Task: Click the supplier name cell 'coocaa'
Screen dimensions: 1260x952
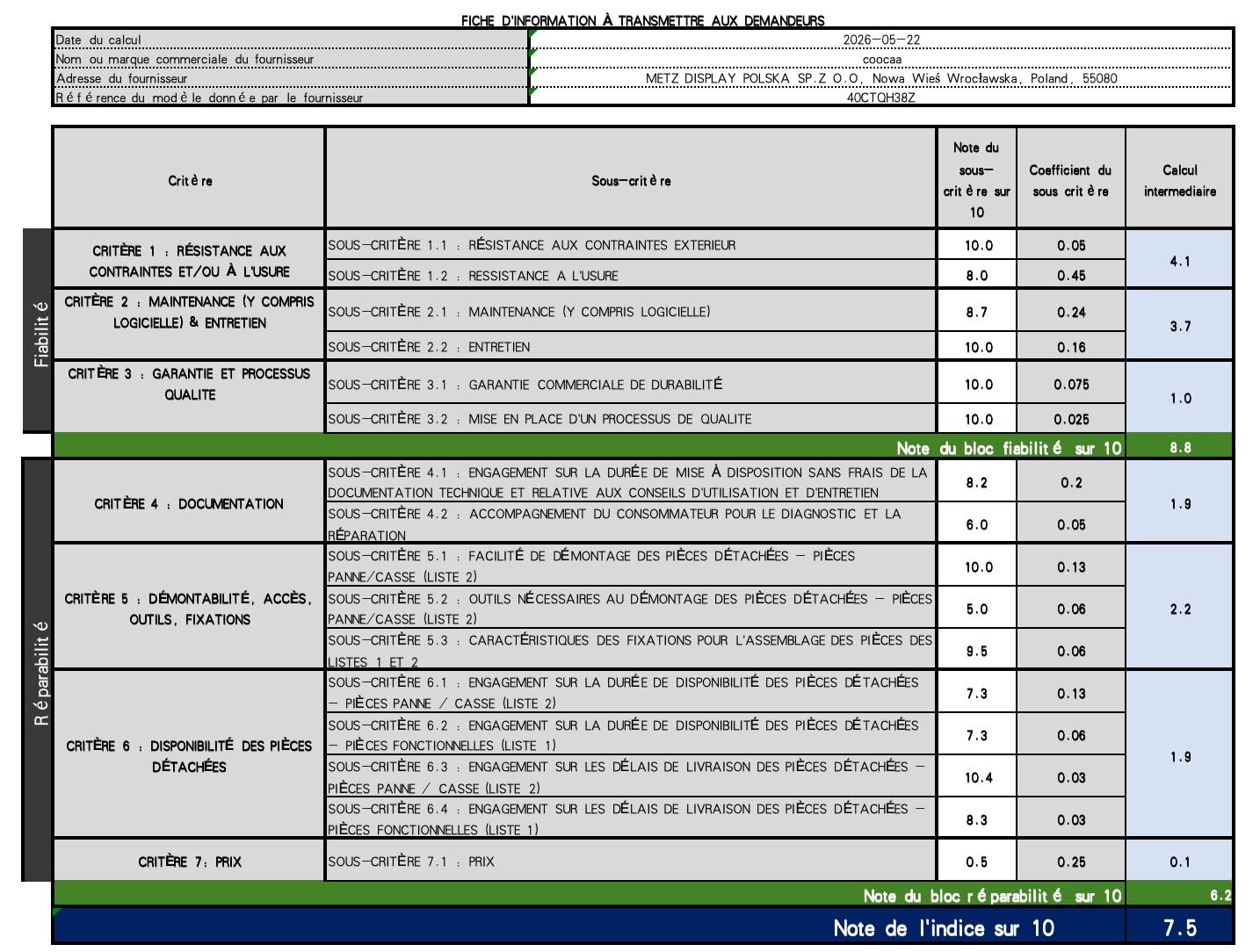Action: 881,59
